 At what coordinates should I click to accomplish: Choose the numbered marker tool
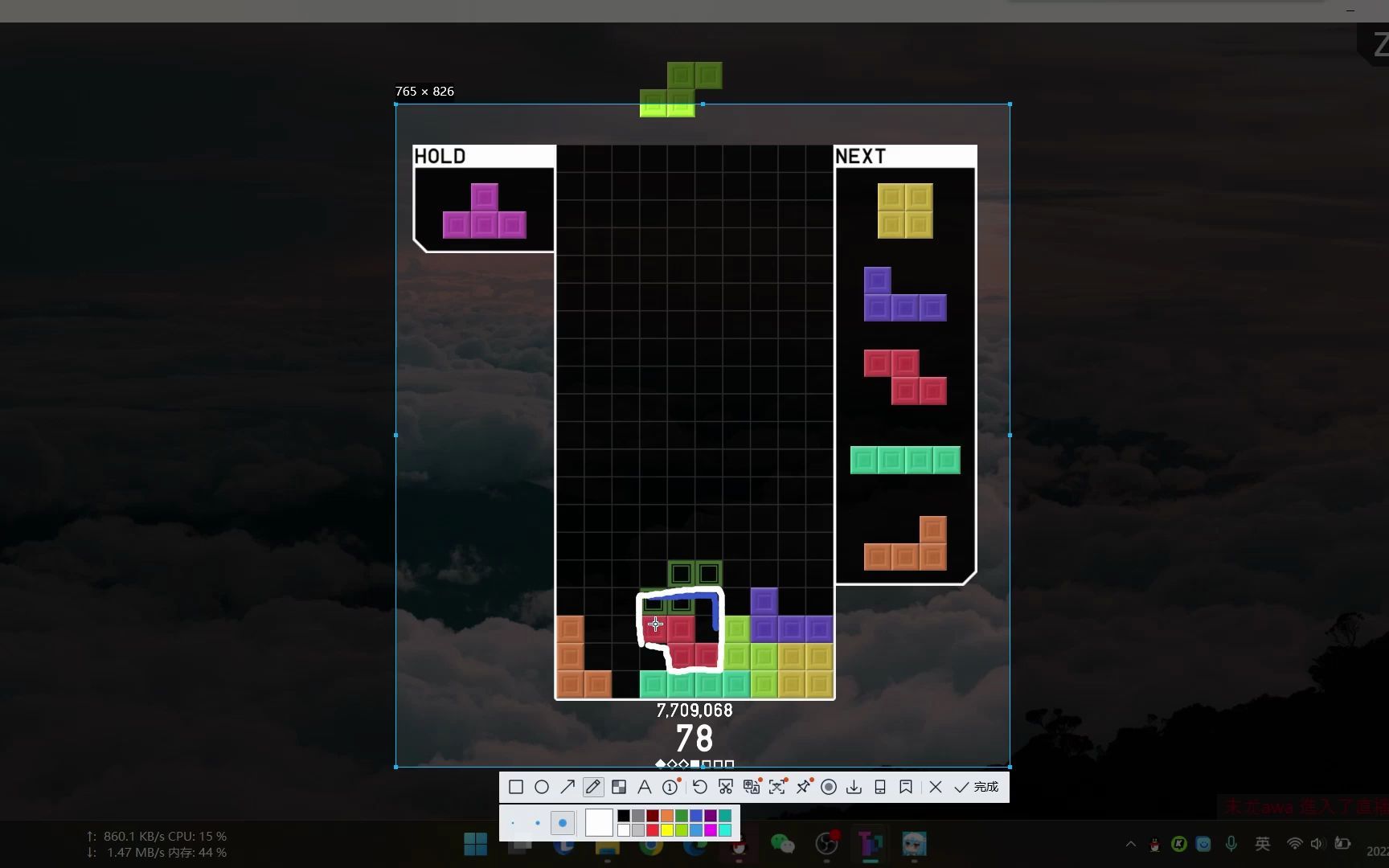click(x=670, y=787)
